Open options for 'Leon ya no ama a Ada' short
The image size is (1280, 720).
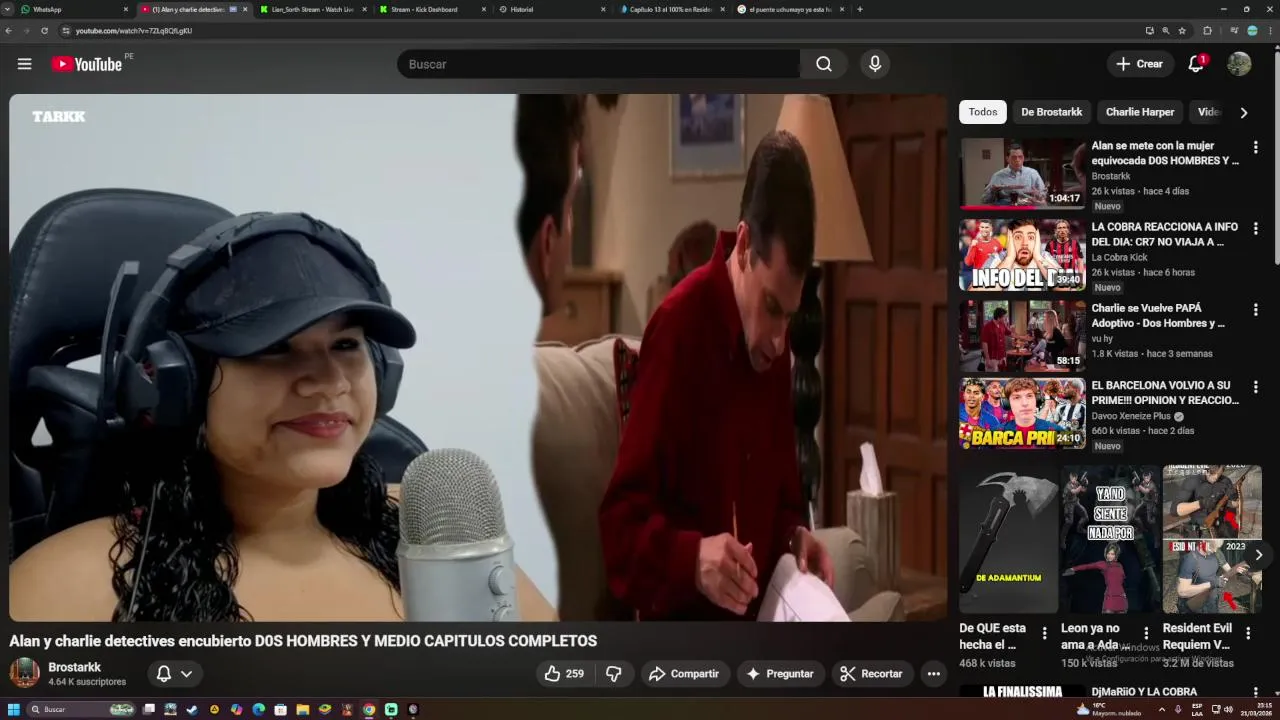pos(1146,633)
